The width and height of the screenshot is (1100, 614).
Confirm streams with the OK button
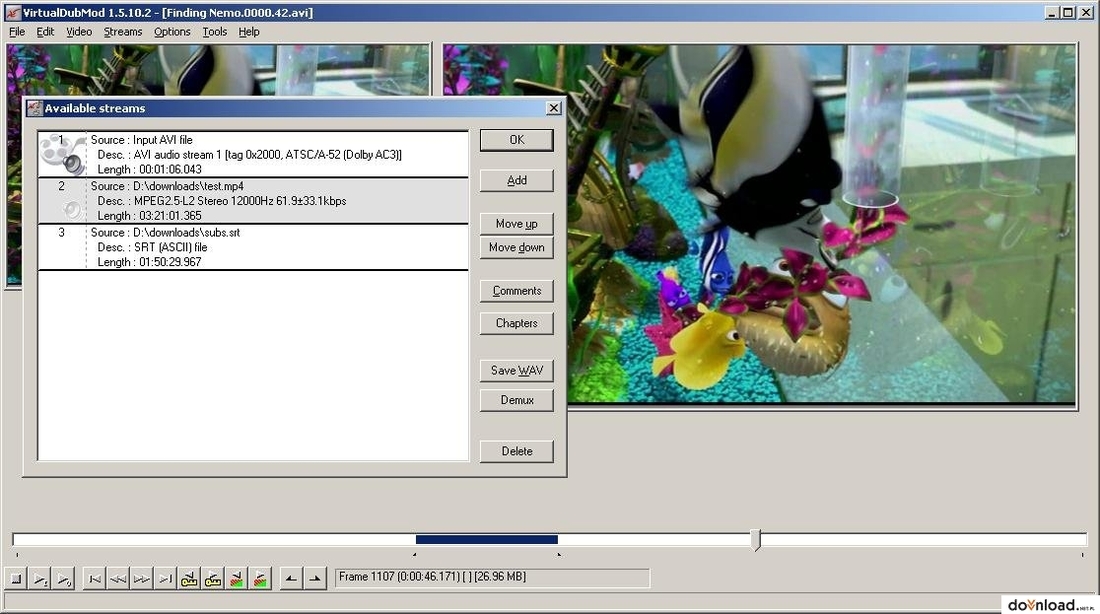[x=516, y=140]
